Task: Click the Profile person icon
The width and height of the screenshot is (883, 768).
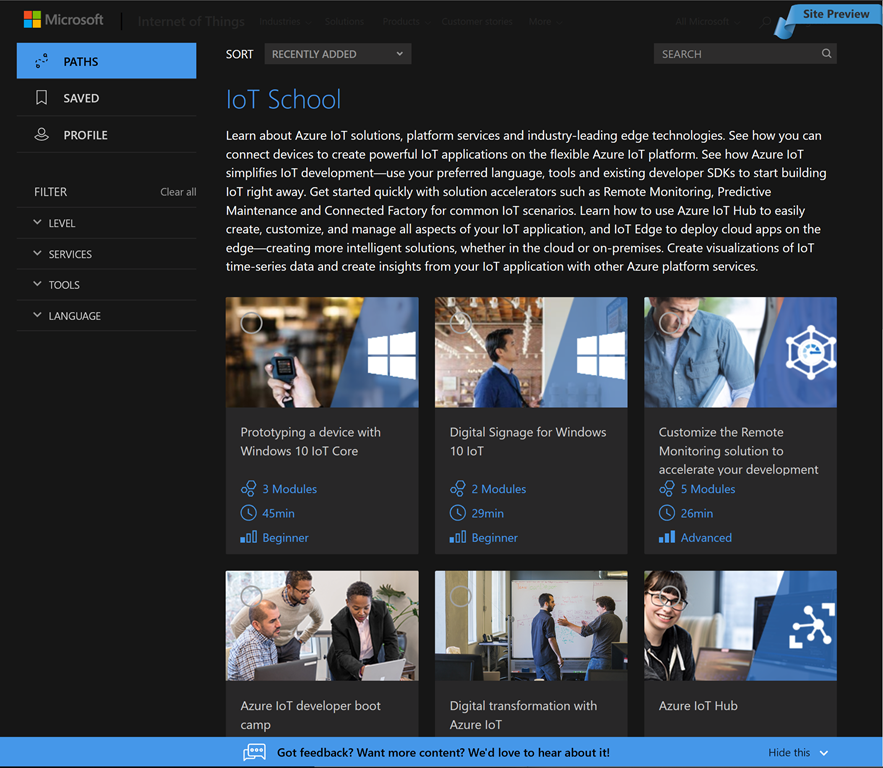Action: pyautogui.click(x=41, y=135)
